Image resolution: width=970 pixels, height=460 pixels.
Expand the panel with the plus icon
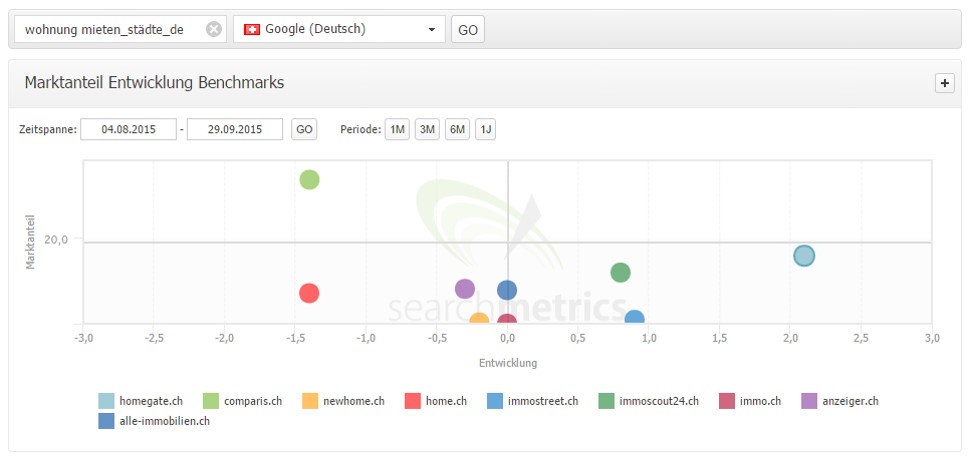[944, 83]
